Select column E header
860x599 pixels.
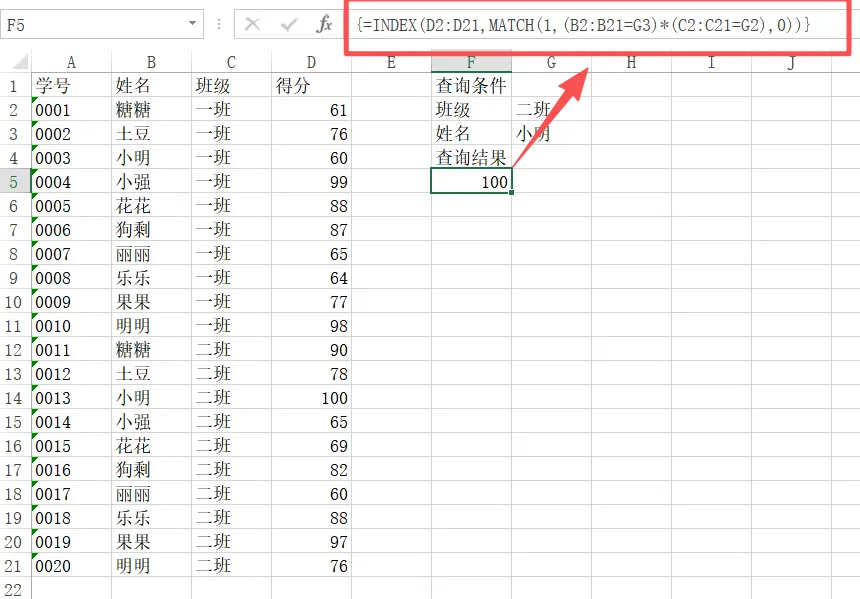pos(391,63)
